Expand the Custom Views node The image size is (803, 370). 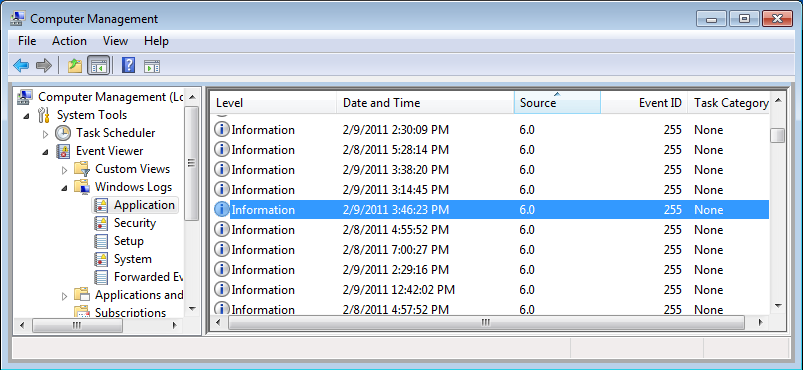[x=65, y=169]
